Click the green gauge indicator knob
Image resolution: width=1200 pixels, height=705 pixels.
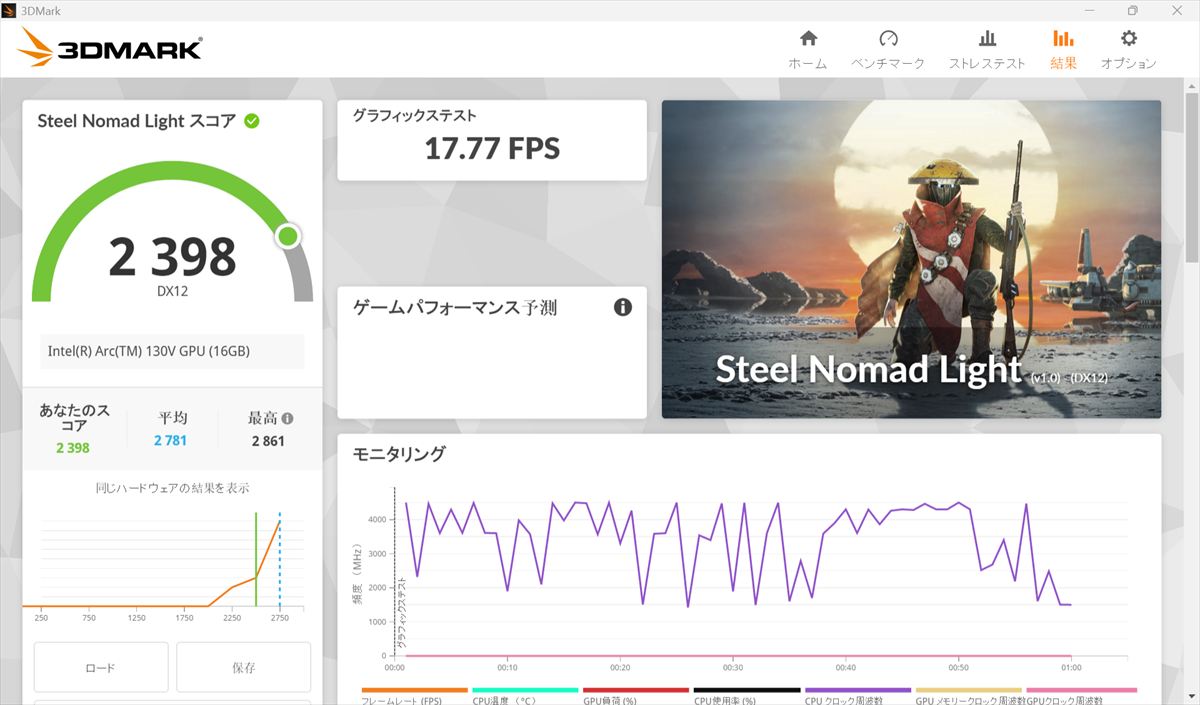click(288, 236)
